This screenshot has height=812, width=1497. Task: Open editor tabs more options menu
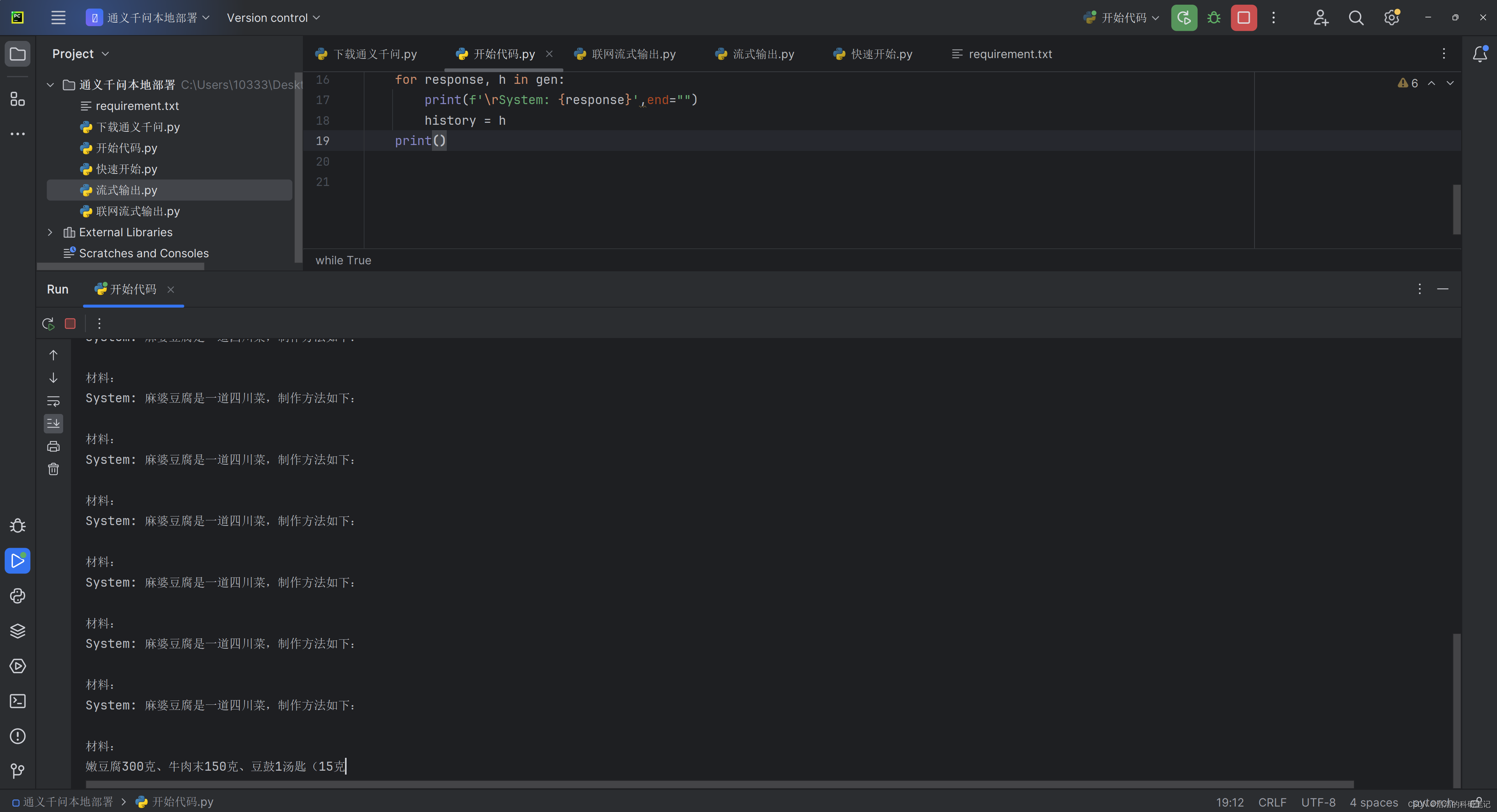pyautogui.click(x=1444, y=53)
